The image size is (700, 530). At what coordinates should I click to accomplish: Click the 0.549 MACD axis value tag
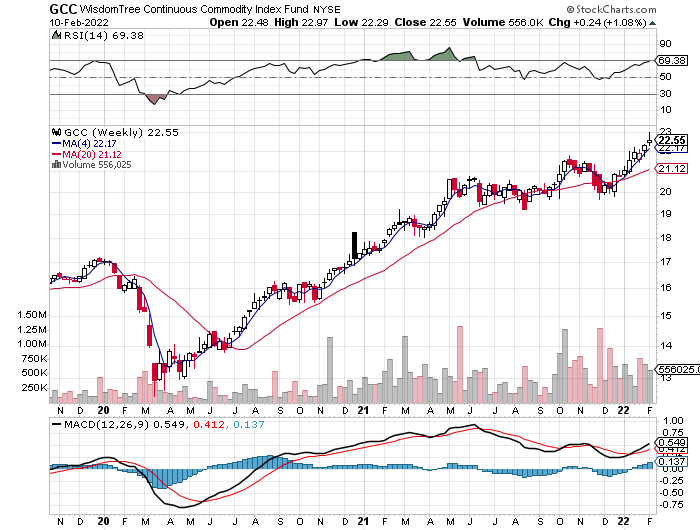click(x=671, y=442)
